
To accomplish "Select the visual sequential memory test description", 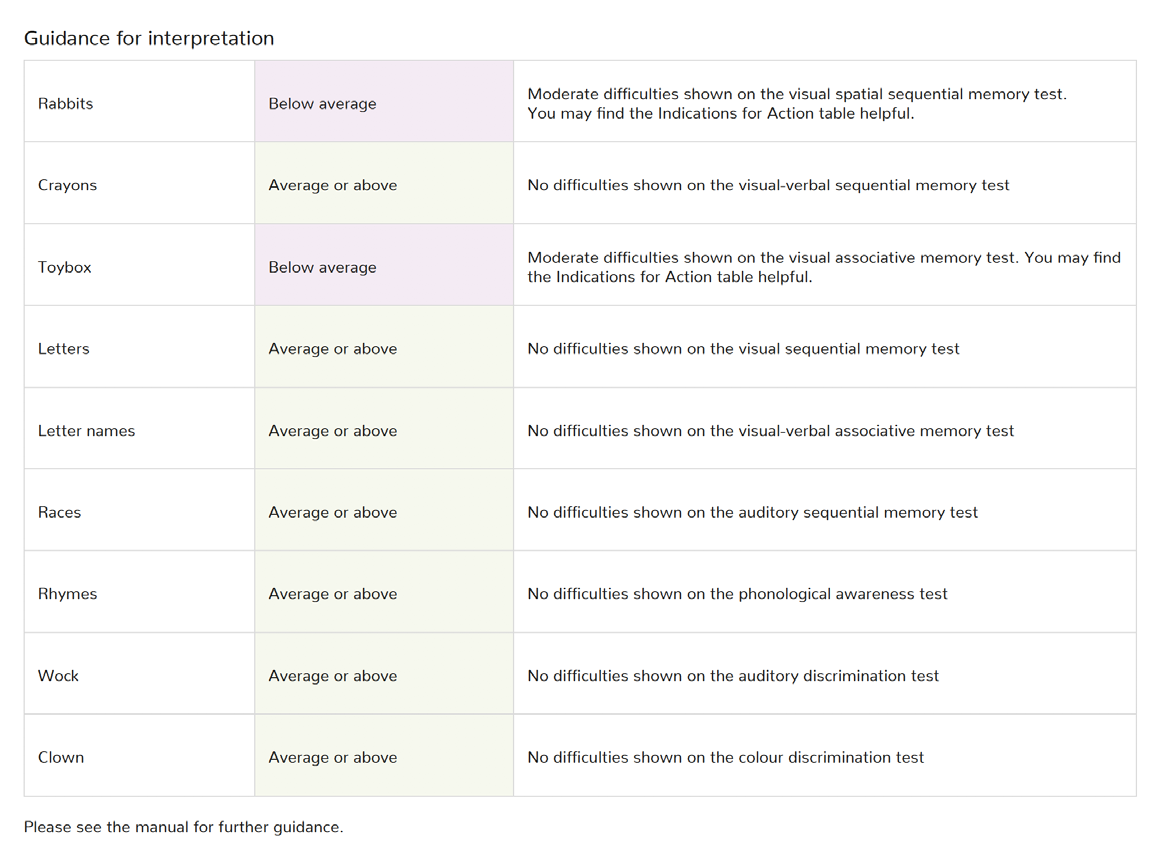I will 743,349.
